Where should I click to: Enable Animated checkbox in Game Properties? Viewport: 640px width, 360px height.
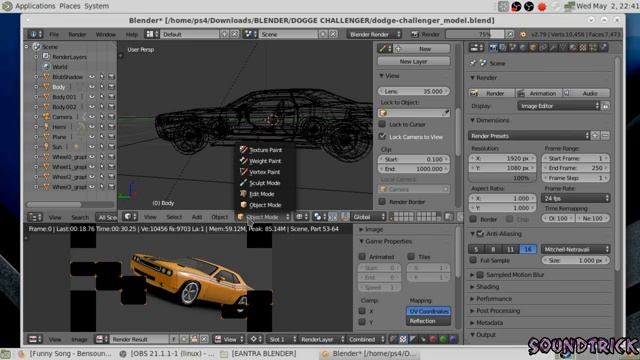pyautogui.click(x=362, y=257)
